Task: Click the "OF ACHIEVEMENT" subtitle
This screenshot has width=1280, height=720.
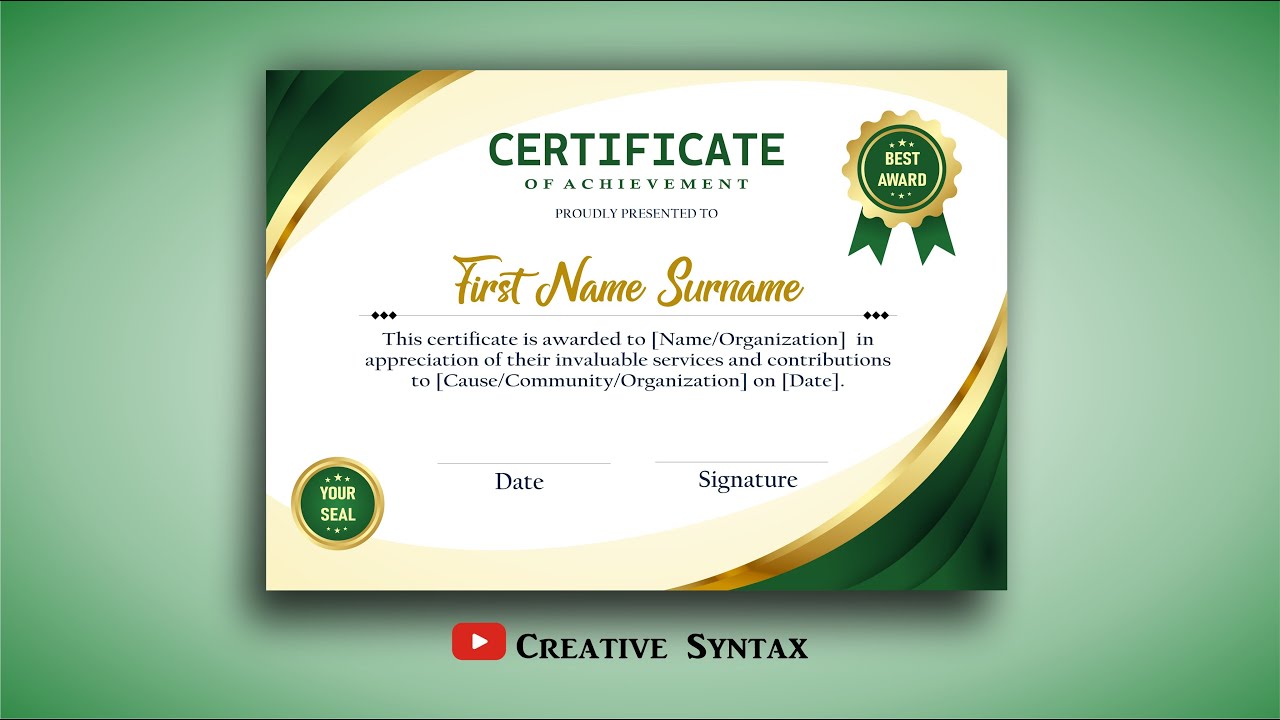Action: (x=636, y=184)
